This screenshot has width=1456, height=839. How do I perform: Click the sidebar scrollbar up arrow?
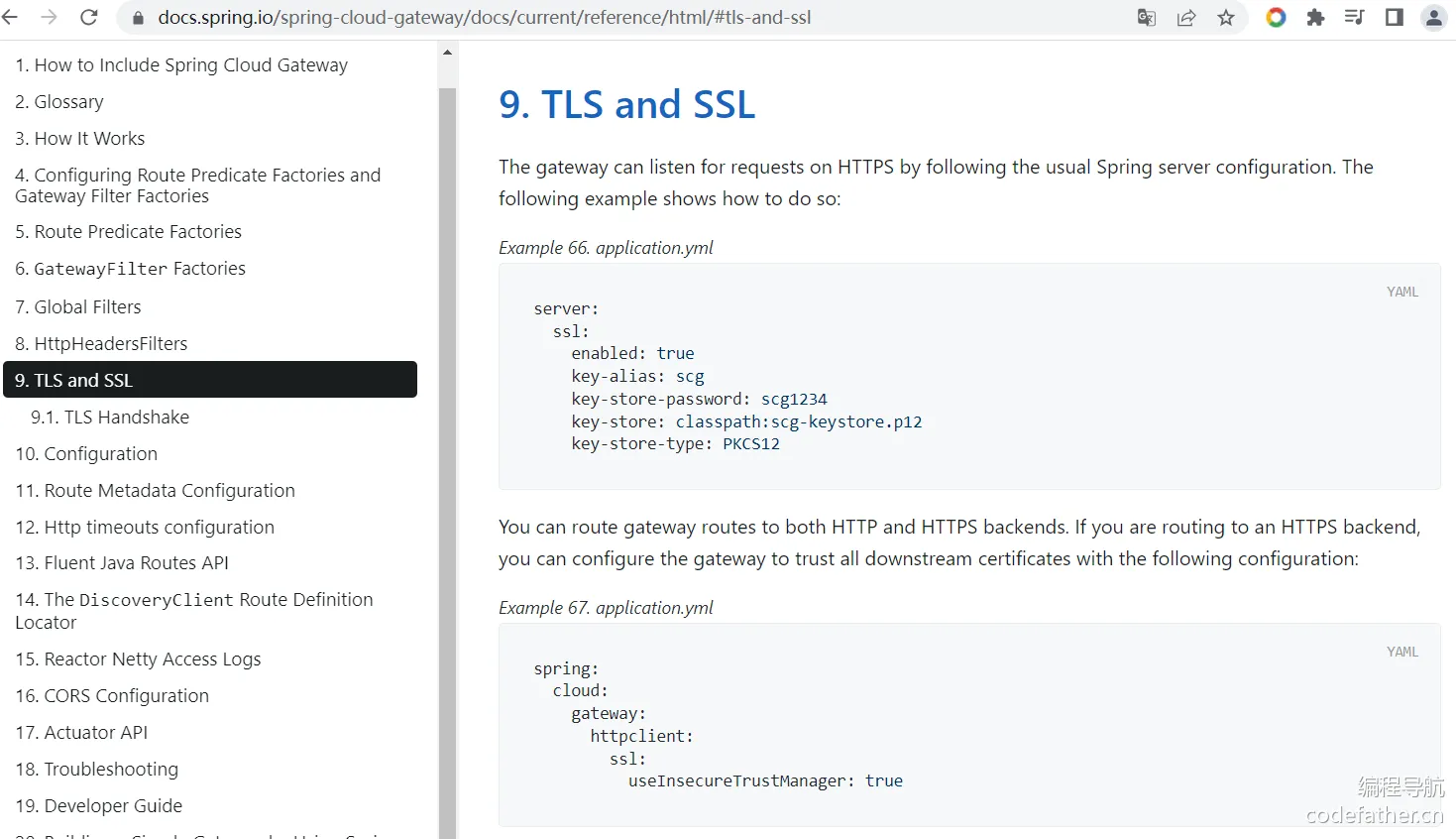pyautogui.click(x=447, y=53)
